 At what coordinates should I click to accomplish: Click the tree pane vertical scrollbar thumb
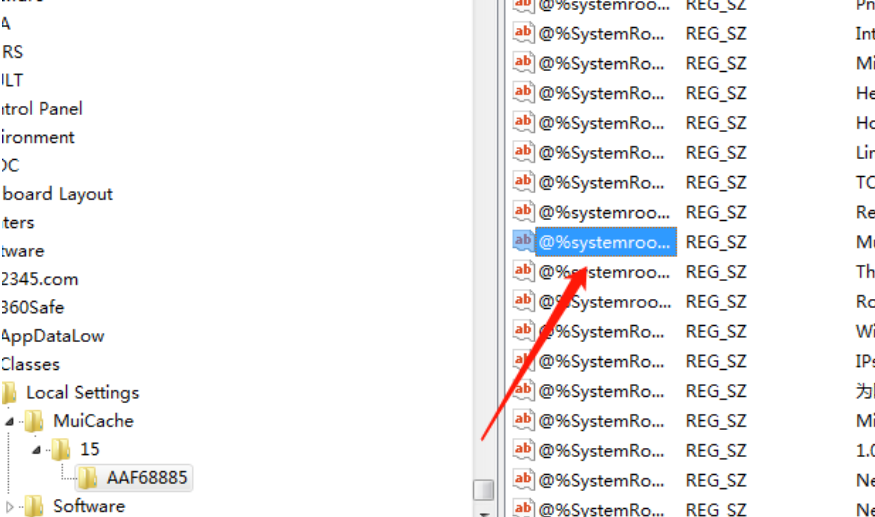[x=483, y=490]
